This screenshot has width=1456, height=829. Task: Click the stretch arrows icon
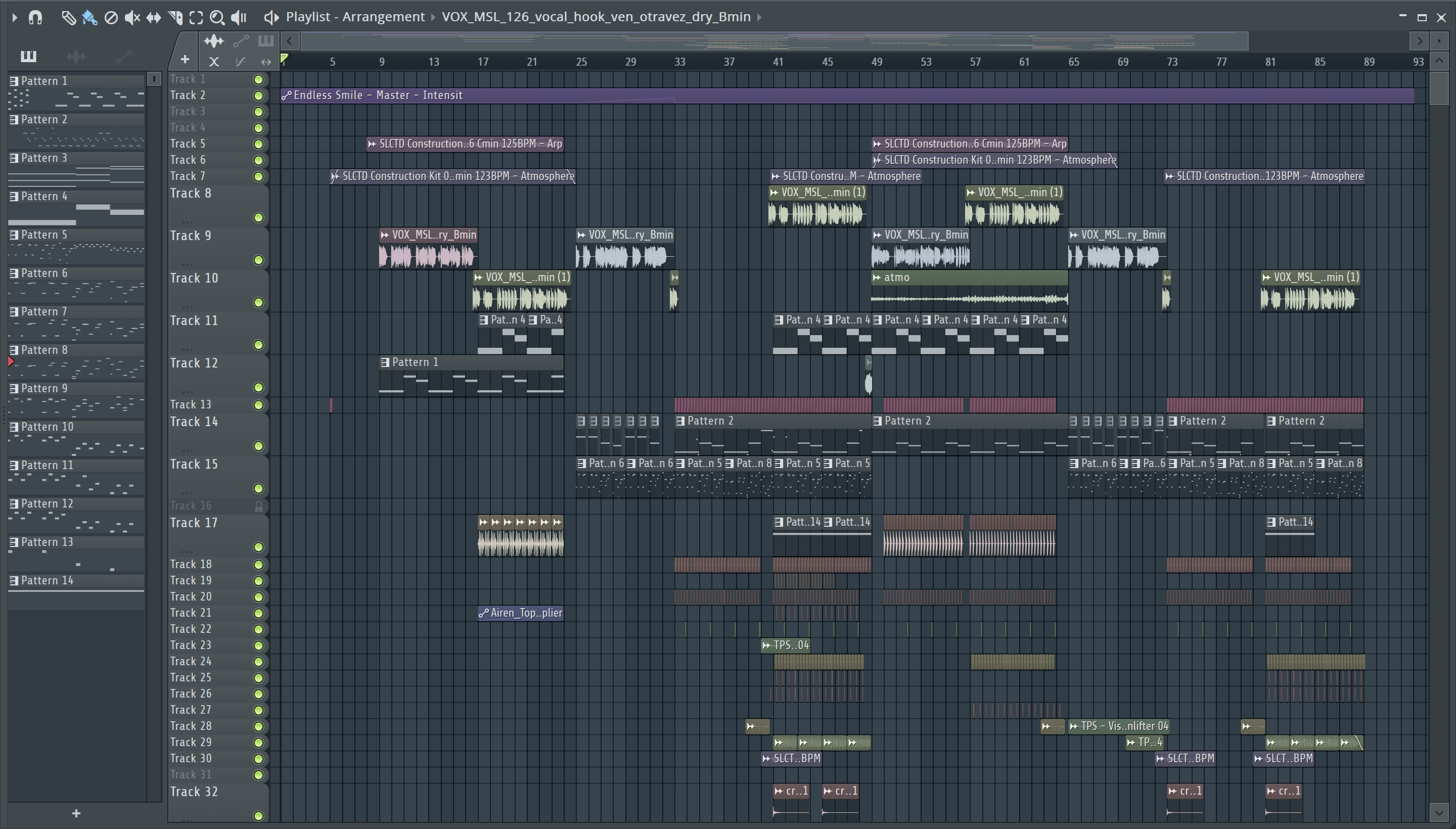pos(266,62)
